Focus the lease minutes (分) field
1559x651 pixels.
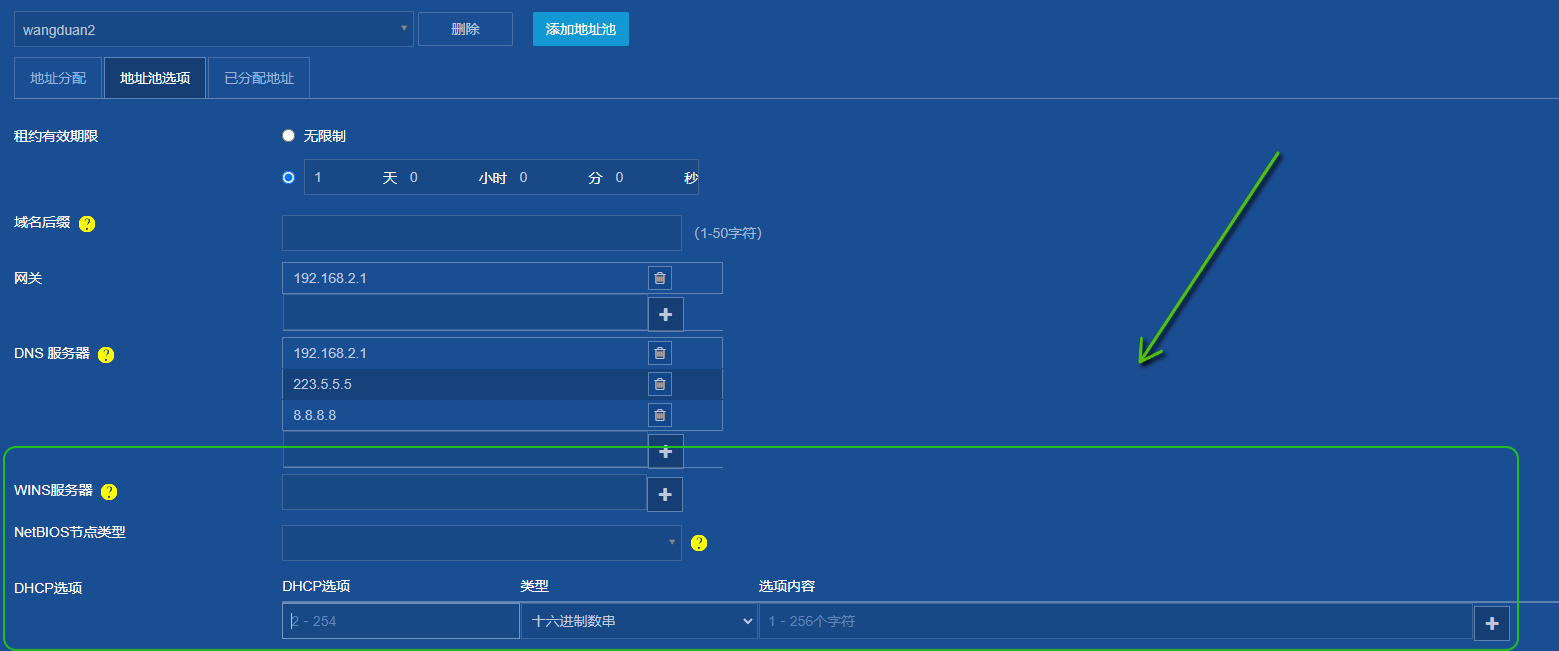point(551,177)
